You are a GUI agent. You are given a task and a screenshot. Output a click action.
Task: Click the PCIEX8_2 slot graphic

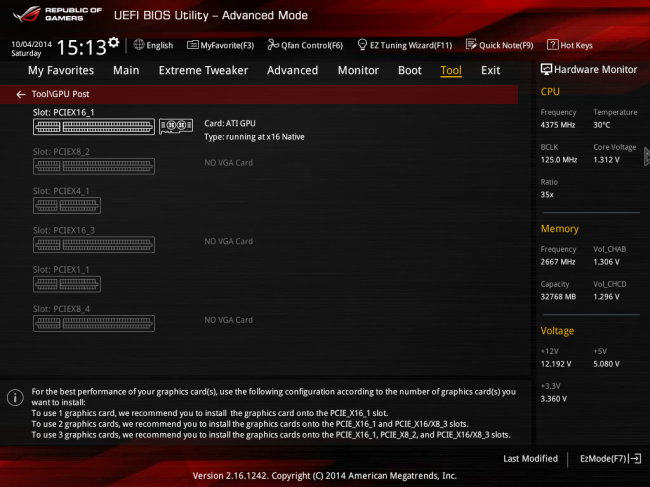[95, 166]
